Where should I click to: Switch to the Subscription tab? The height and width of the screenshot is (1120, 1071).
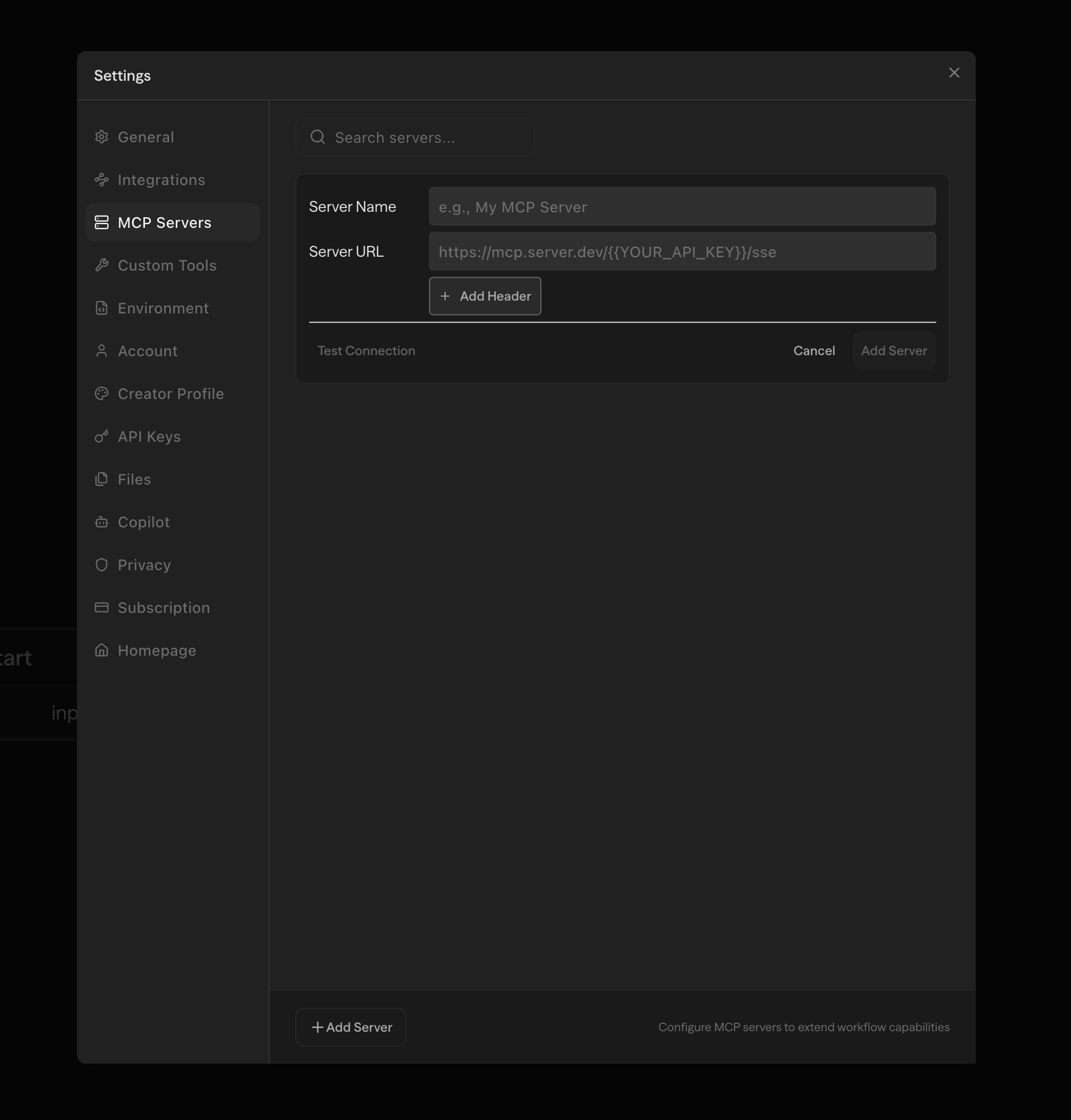[163, 608]
